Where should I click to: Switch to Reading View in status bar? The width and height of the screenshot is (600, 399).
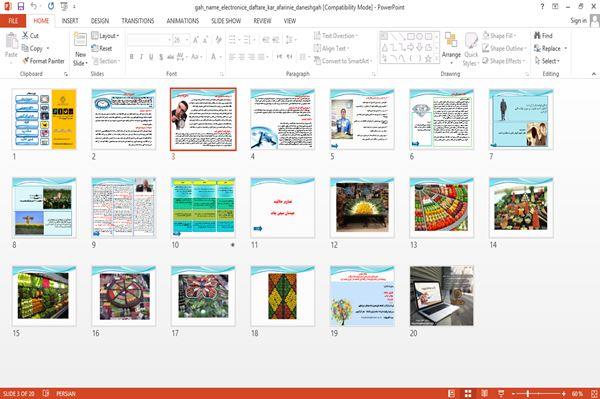tap(484, 394)
